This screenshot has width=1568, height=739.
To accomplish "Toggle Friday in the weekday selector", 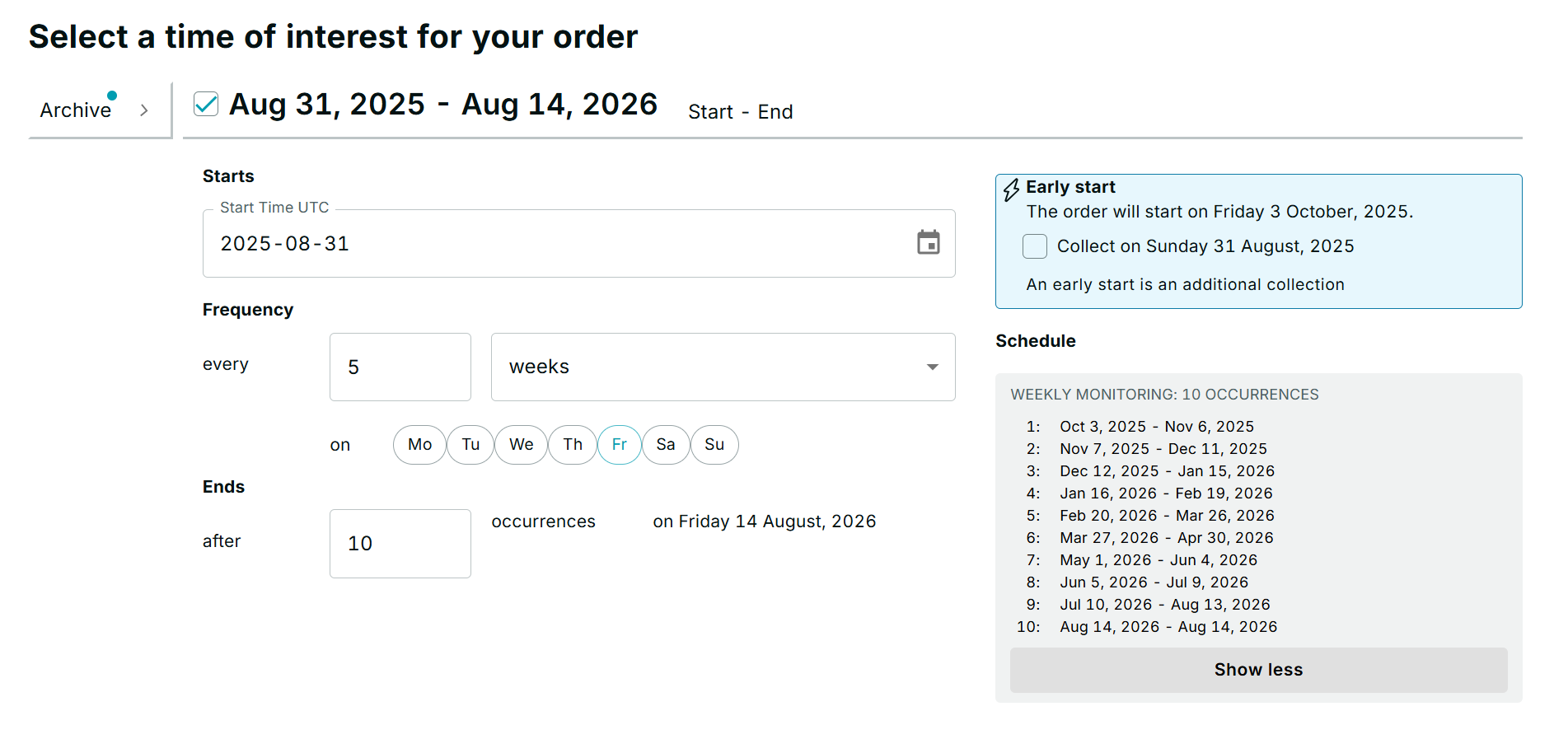I will [620, 445].
